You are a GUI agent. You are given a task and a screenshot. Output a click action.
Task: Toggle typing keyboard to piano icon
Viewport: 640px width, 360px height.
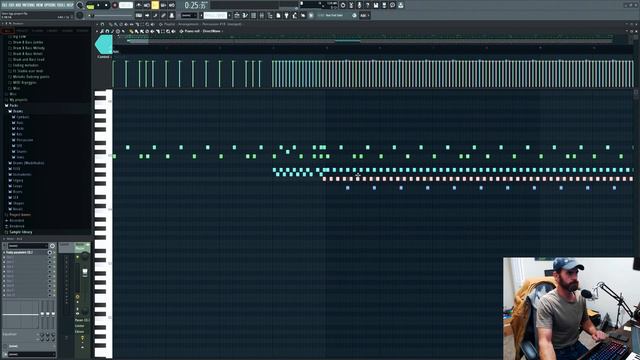pyautogui.click(x=139, y=15)
